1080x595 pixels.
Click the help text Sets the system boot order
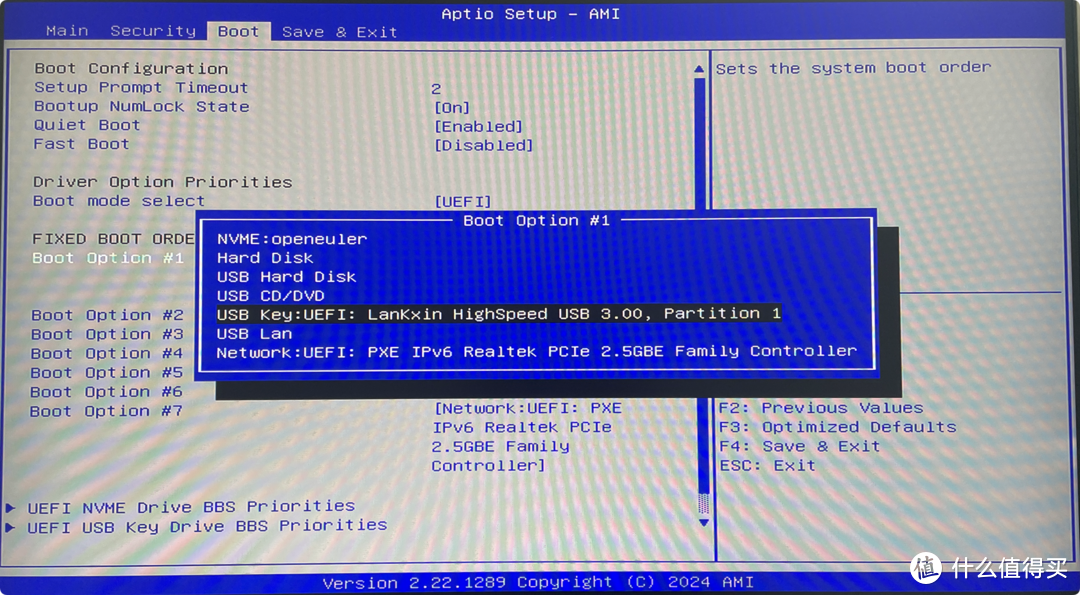(x=853, y=68)
